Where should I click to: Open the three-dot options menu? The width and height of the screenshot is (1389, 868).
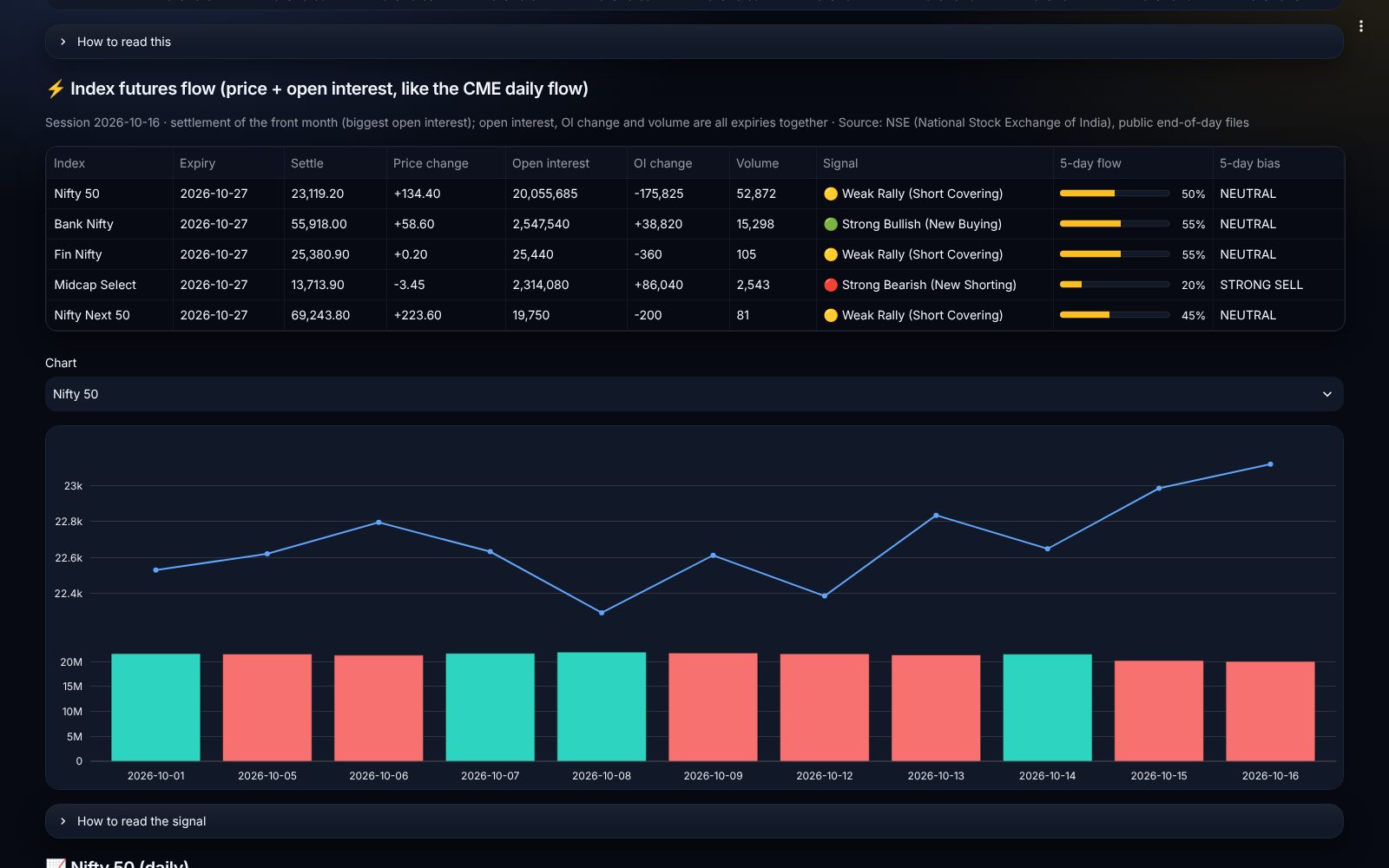pyautogui.click(x=1360, y=26)
